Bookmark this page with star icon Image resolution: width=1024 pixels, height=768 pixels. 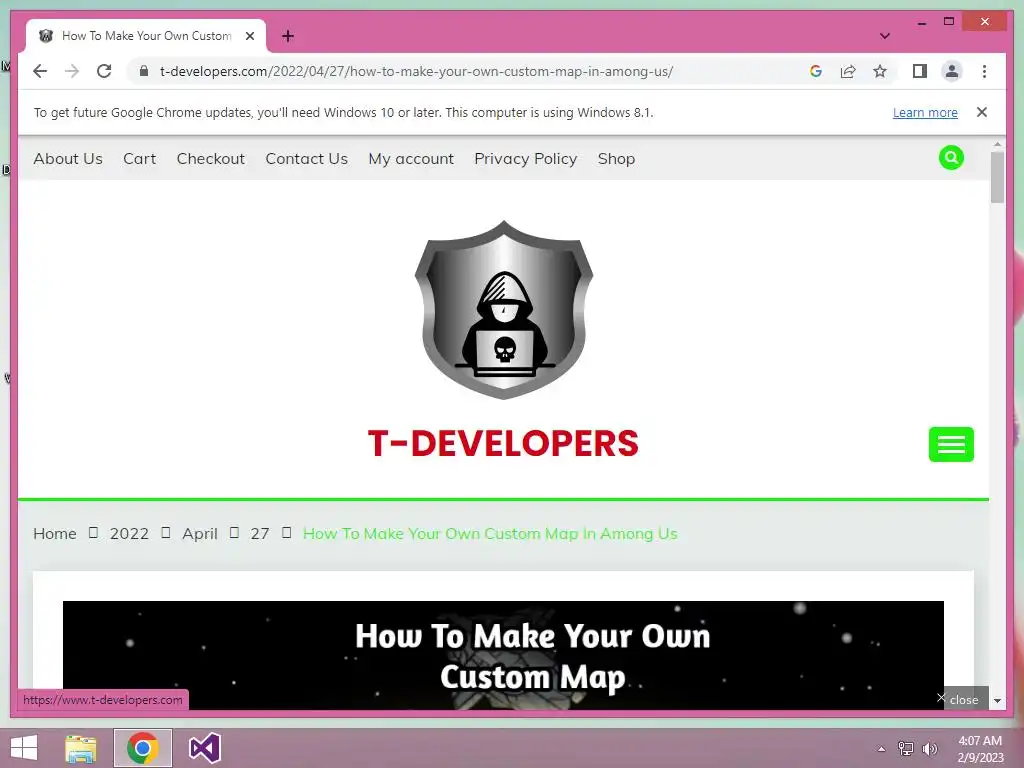click(880, 71)
